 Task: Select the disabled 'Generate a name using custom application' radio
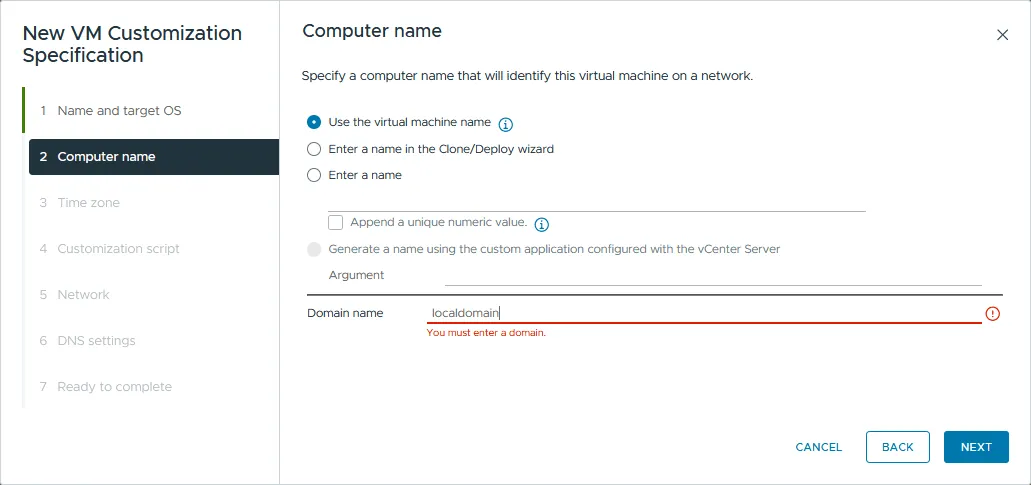click(x=314, y=249)
